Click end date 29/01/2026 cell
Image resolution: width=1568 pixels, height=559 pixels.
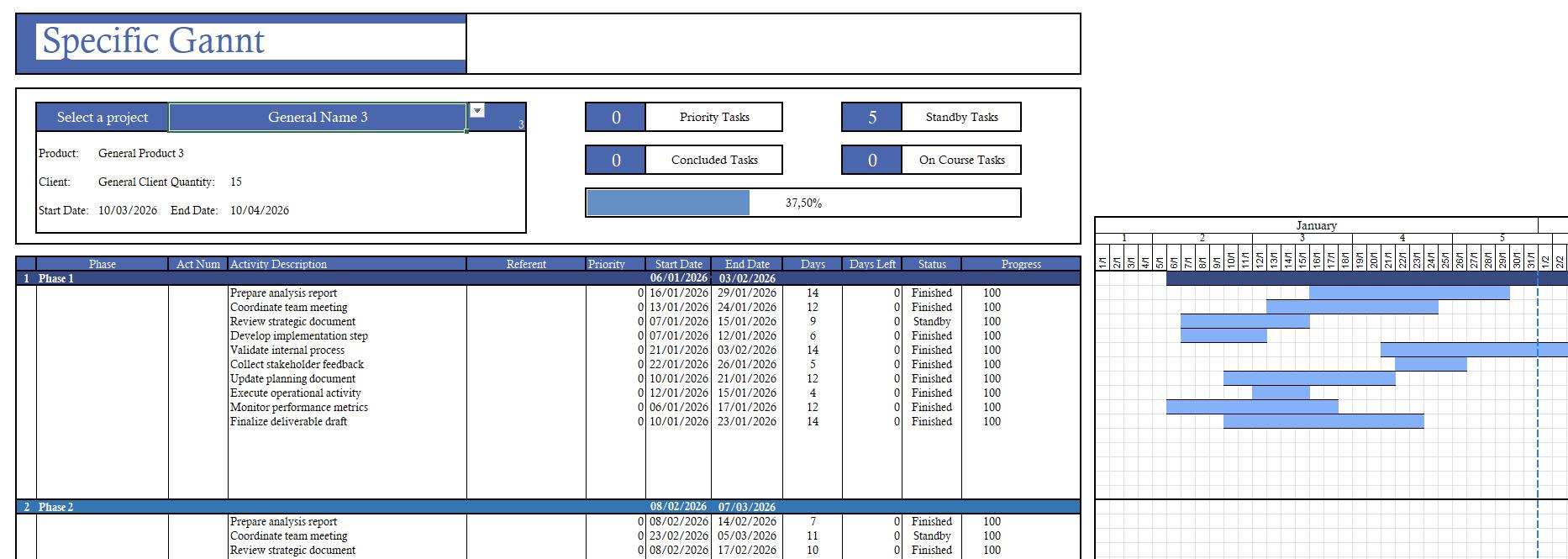pos(747,293)
